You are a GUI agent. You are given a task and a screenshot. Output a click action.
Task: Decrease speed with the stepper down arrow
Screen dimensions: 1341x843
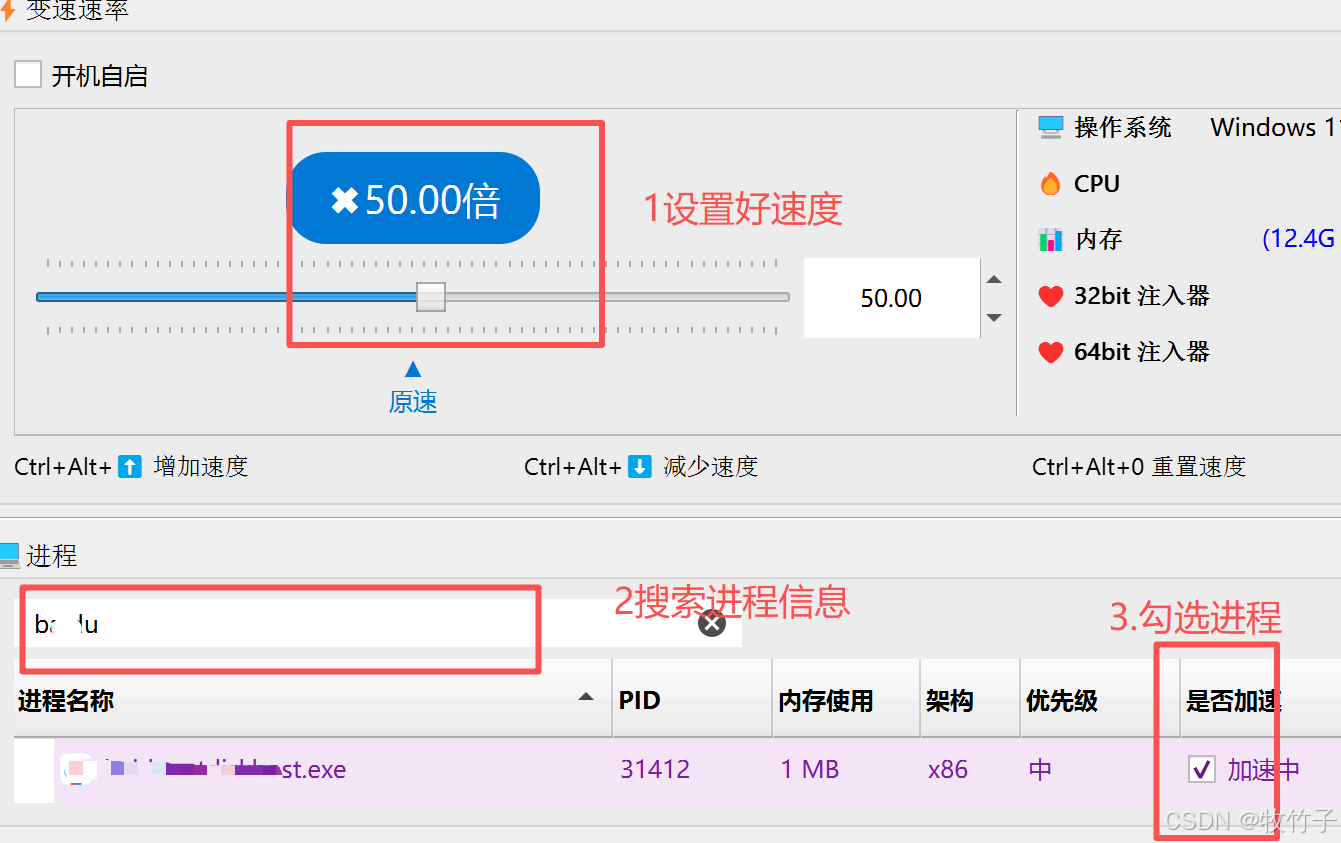point(994,318)
